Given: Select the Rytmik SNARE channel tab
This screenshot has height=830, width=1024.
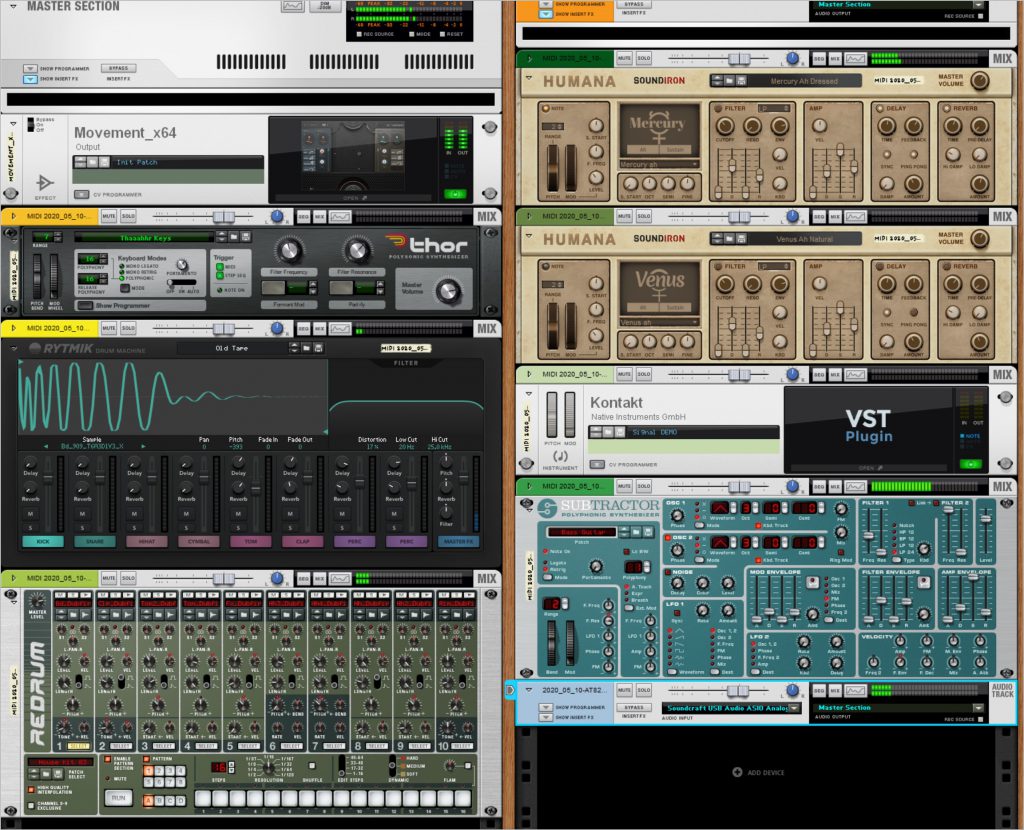Looking at the screenshot, I should coord(95,541).
